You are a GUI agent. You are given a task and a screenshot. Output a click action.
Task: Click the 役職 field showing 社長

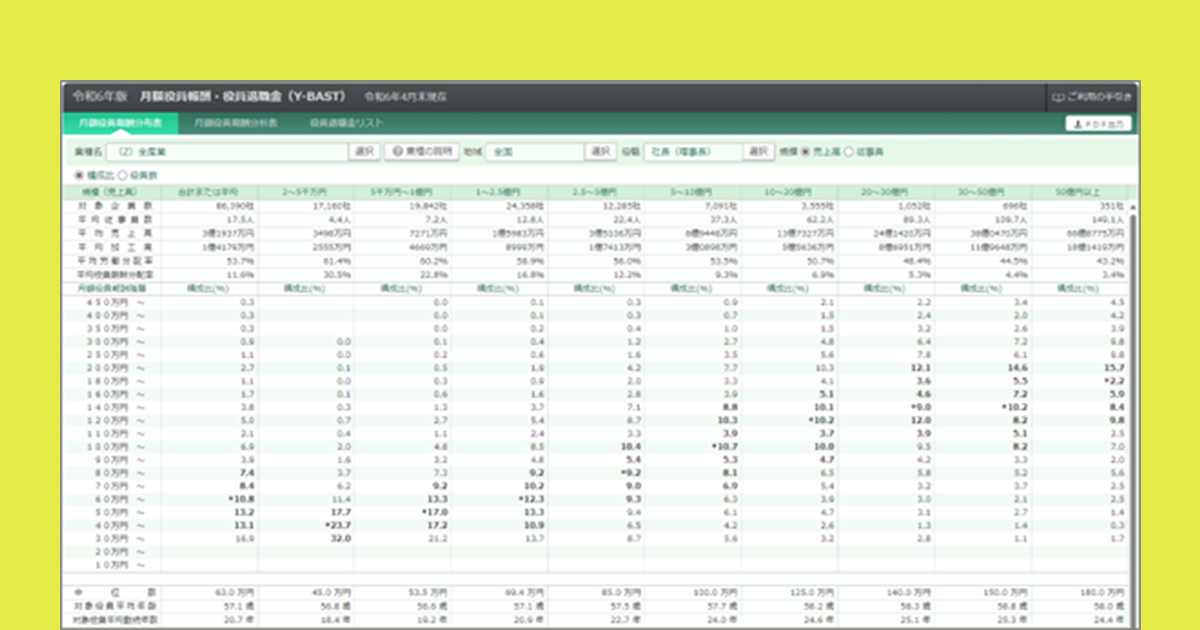tap(694, 151)
